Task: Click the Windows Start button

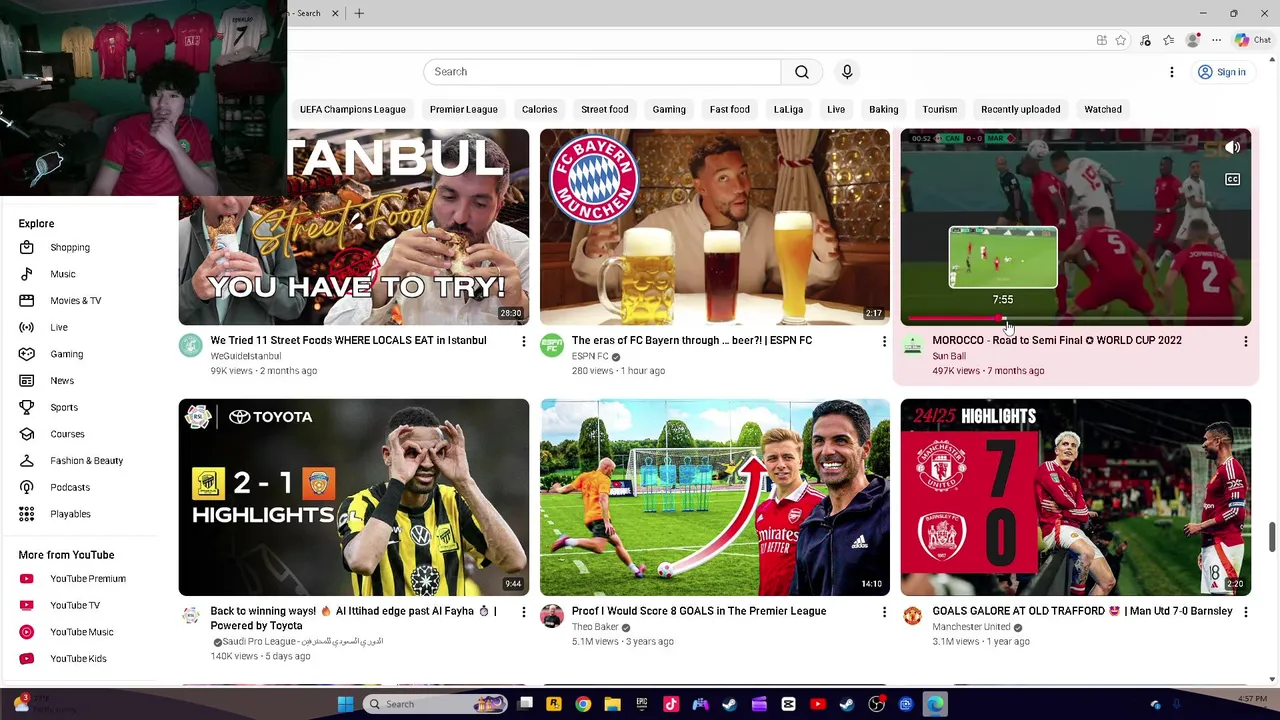Action: click(x=345, y=704)
